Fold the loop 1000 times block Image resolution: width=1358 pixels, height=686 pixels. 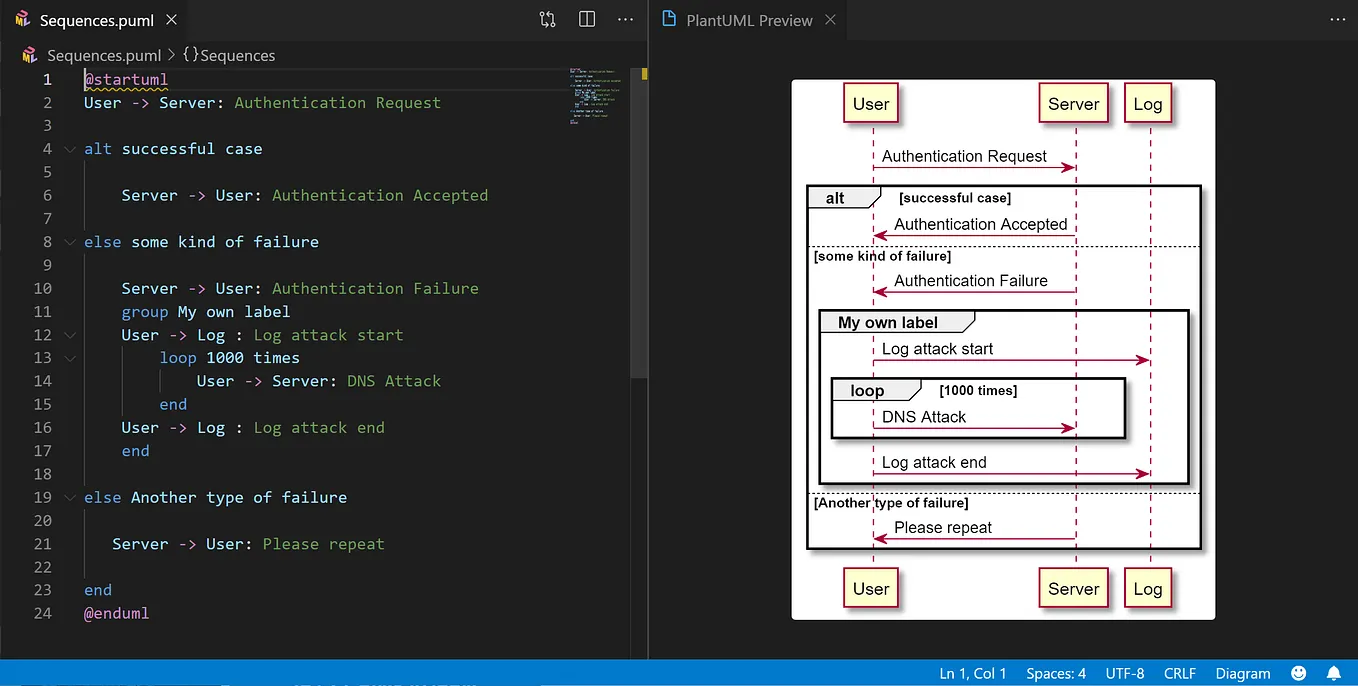tap(68, 357)
